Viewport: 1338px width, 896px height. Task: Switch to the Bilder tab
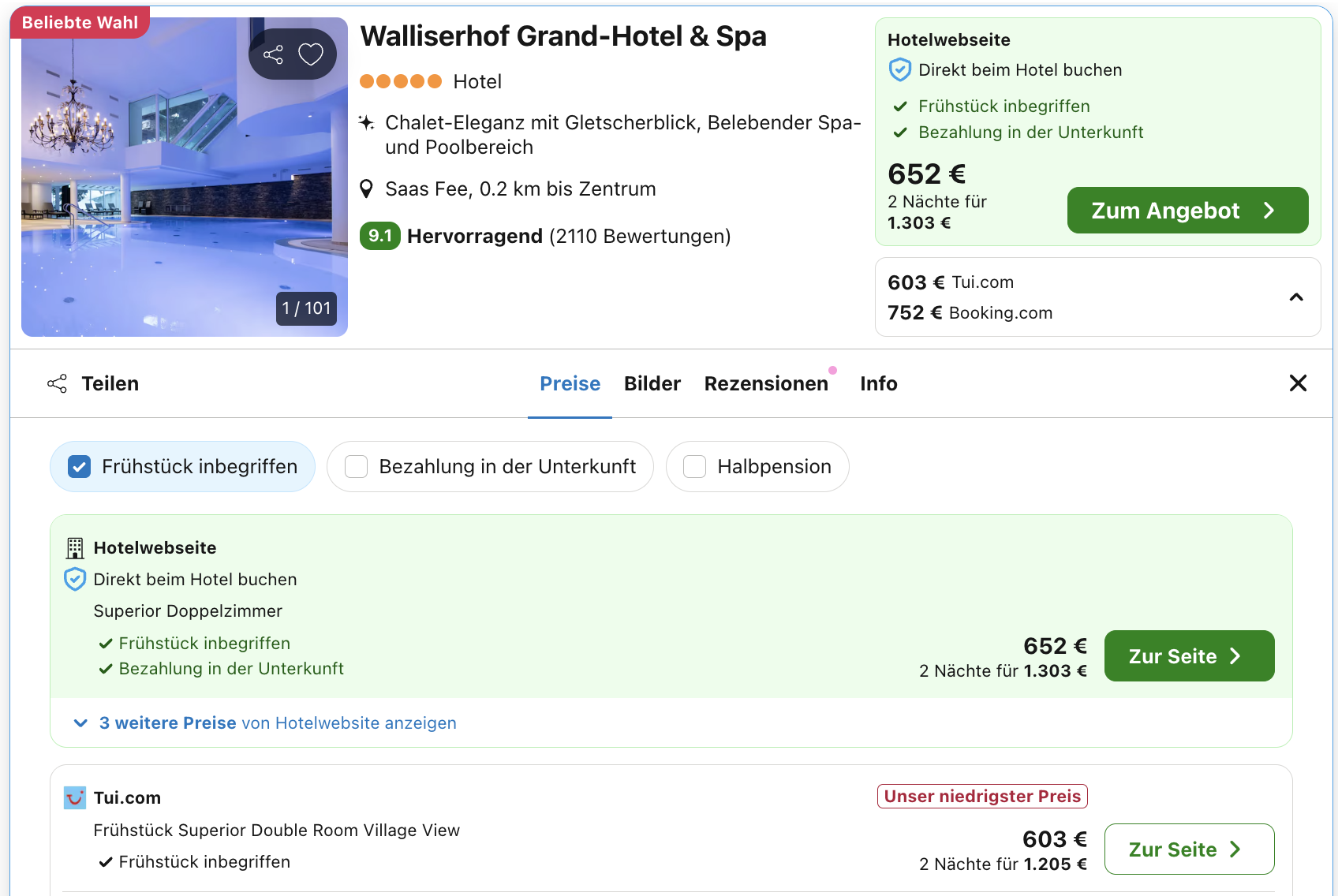point(652,384)
